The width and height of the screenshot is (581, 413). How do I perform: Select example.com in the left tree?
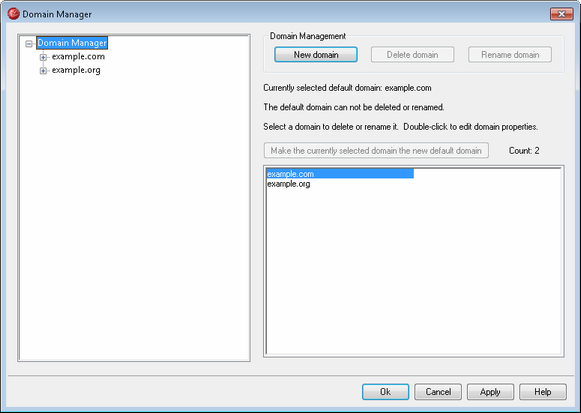[78, 57]
